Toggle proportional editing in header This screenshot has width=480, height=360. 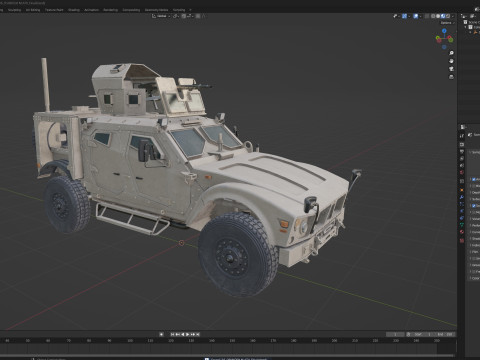198,16
